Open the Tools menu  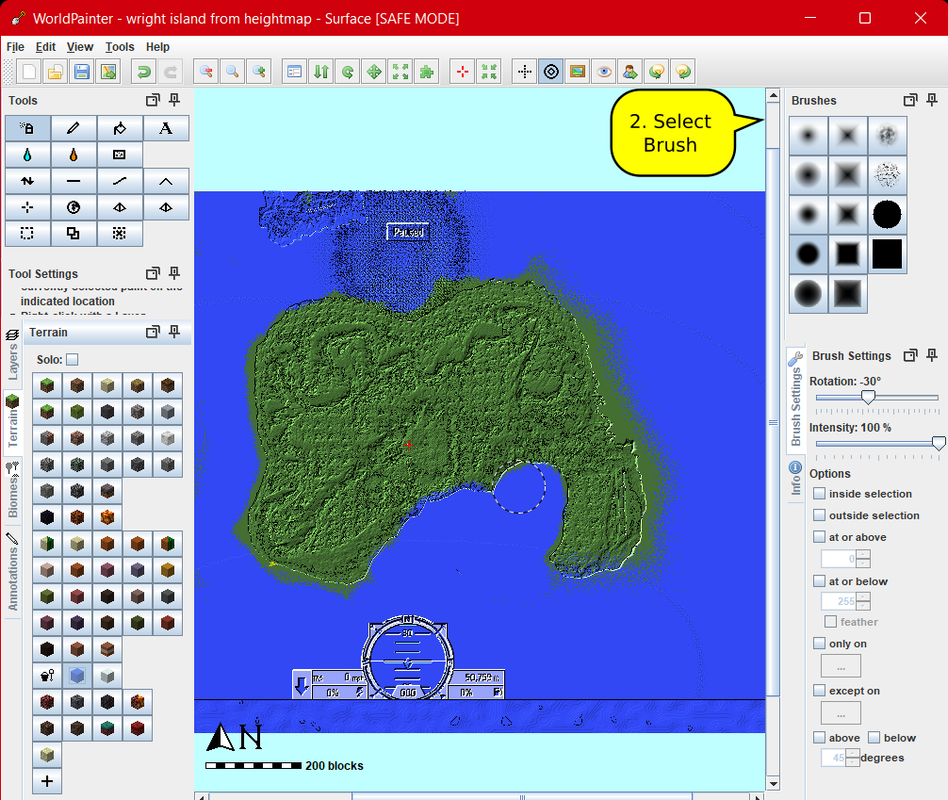pos(120,47)
